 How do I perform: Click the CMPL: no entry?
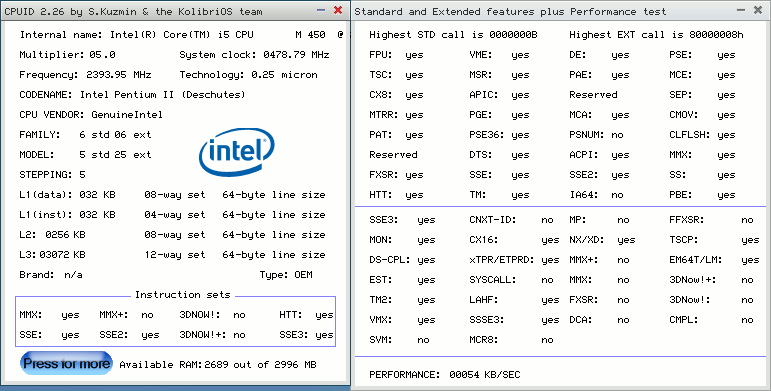point(712,320)
